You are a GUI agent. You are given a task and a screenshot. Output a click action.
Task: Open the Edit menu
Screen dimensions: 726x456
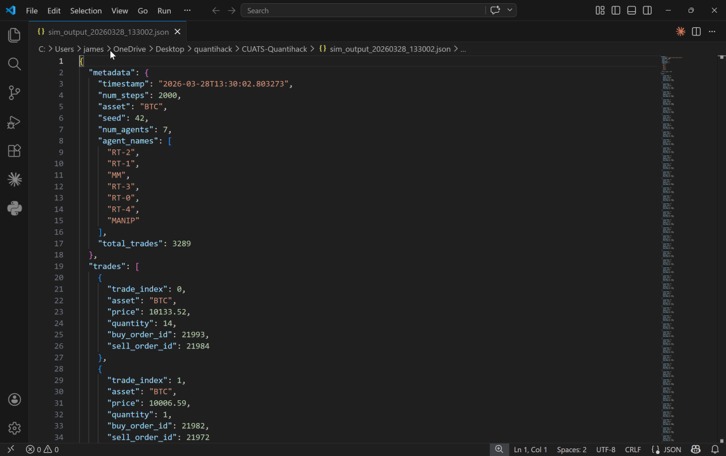point(54,11)
